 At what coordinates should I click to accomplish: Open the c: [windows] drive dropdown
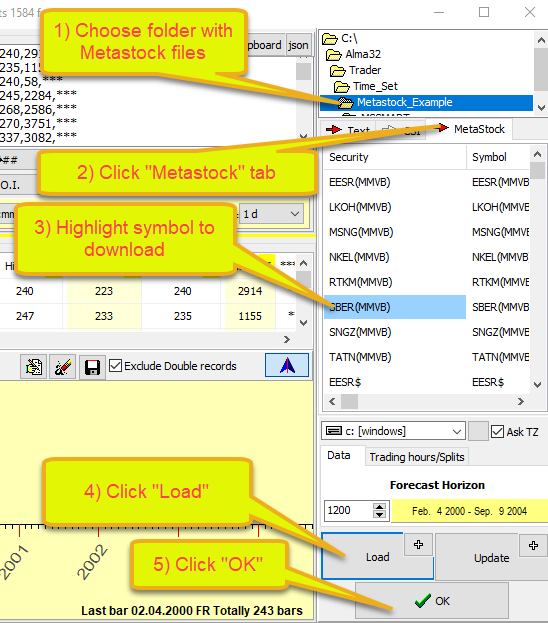(x=393, y=431)
